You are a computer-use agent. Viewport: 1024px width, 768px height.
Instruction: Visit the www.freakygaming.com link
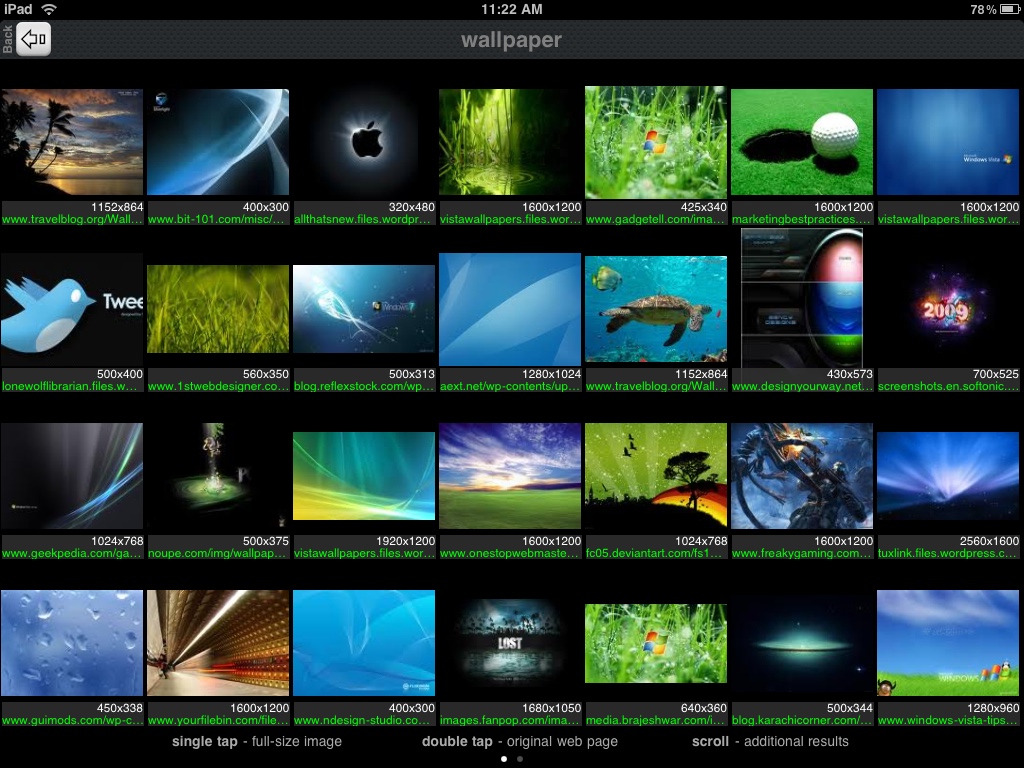[801, 550]
